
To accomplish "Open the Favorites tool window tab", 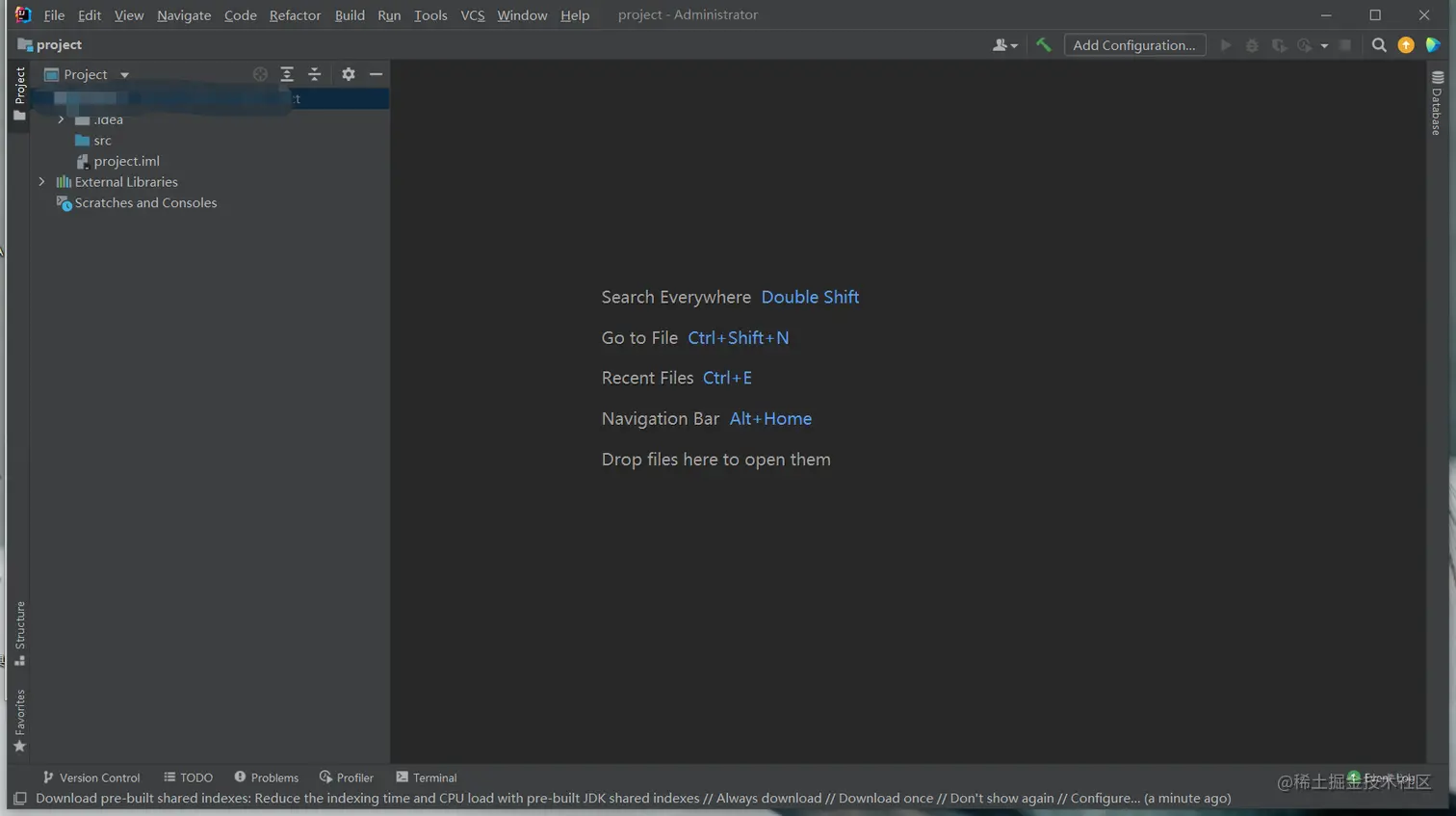I will coord(19,722).
